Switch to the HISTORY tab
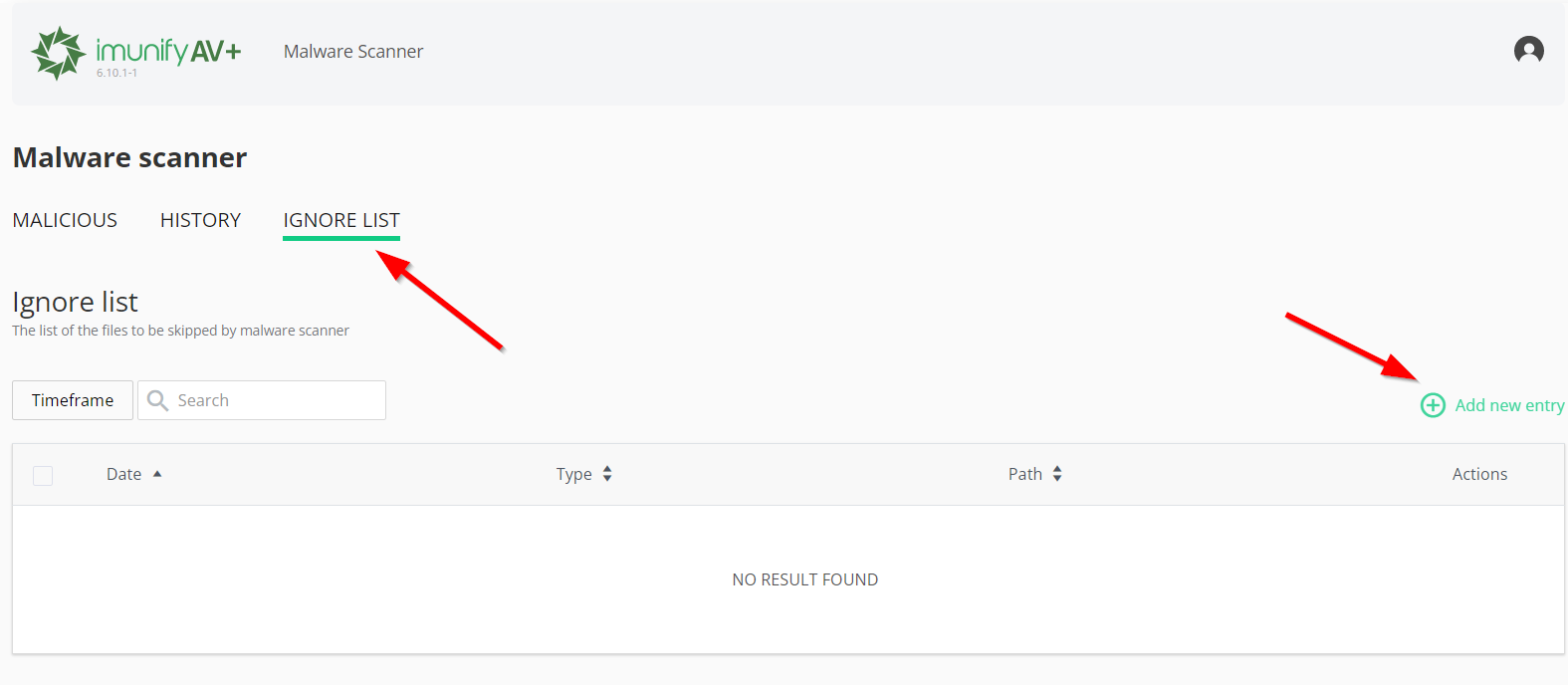 point(200,220)
